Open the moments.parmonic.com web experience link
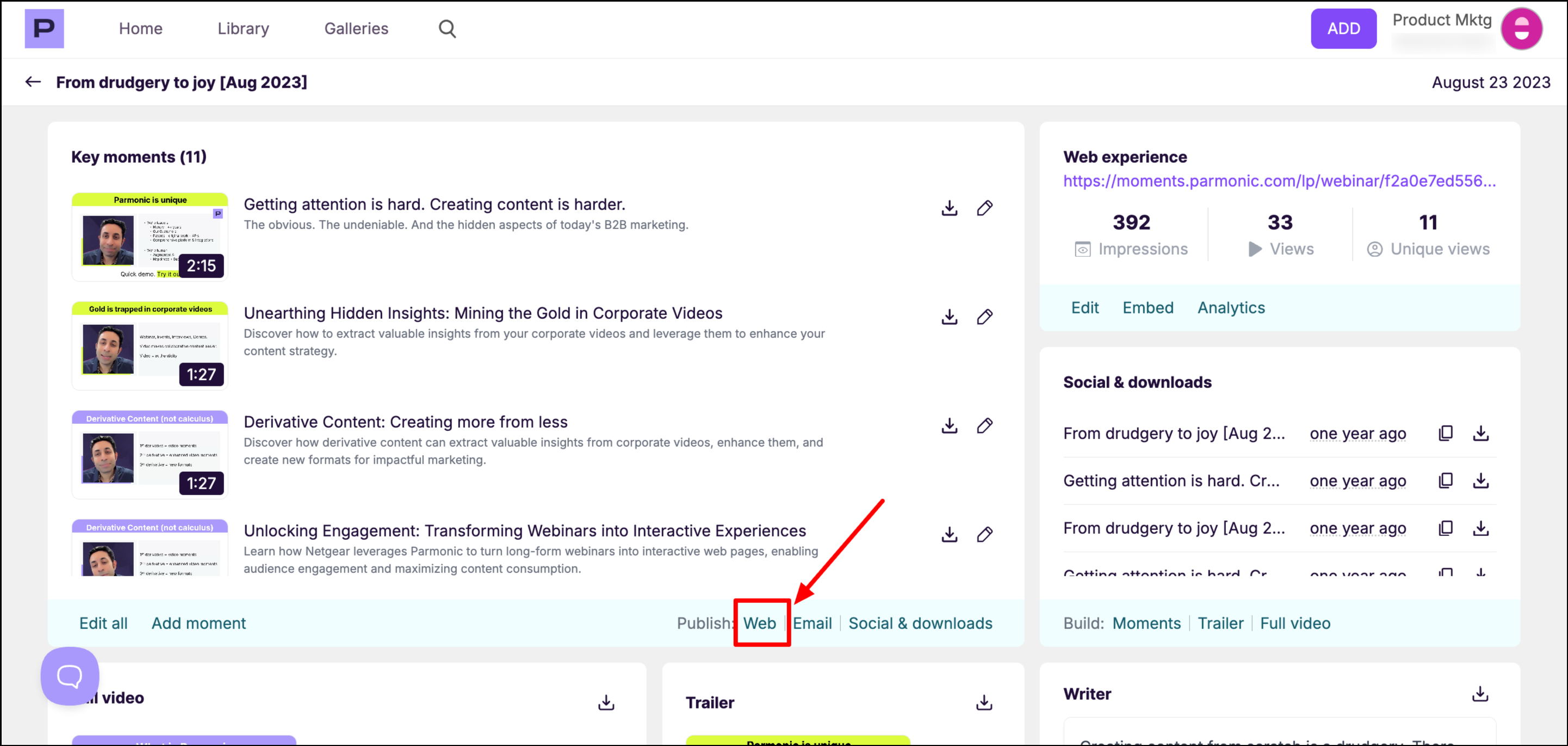1568x746 pixels. [x=1279, y=181]
